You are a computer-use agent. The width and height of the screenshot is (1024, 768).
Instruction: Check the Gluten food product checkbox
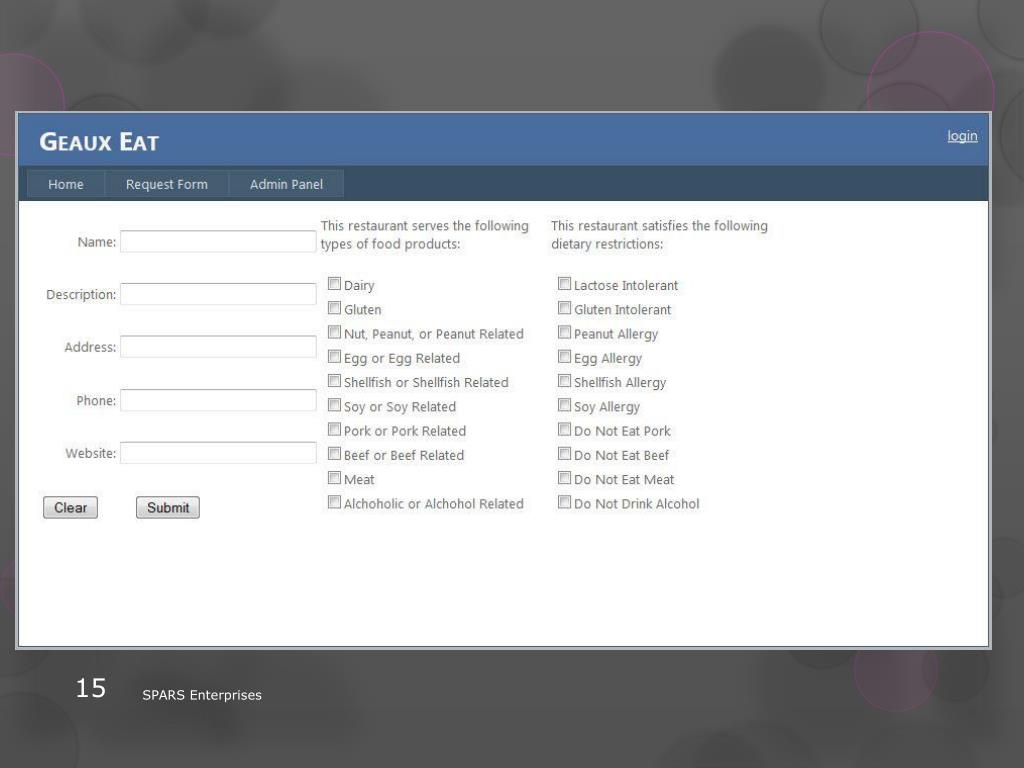pos(334,308)
